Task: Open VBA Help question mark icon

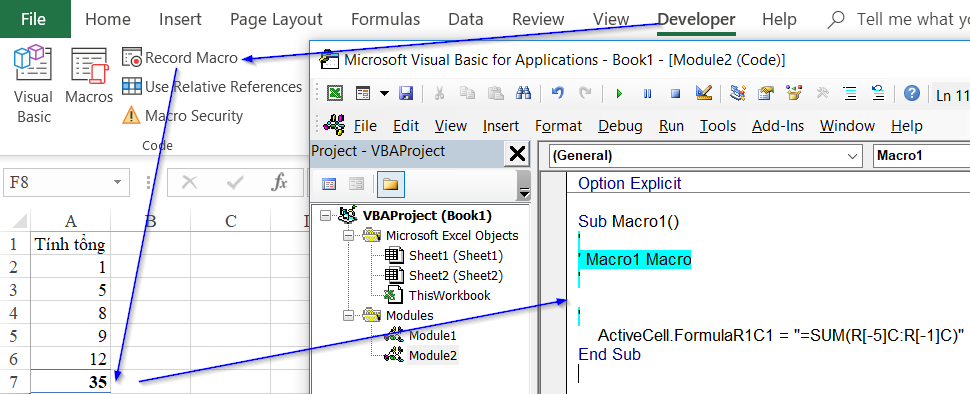Action: pos(912,93)
